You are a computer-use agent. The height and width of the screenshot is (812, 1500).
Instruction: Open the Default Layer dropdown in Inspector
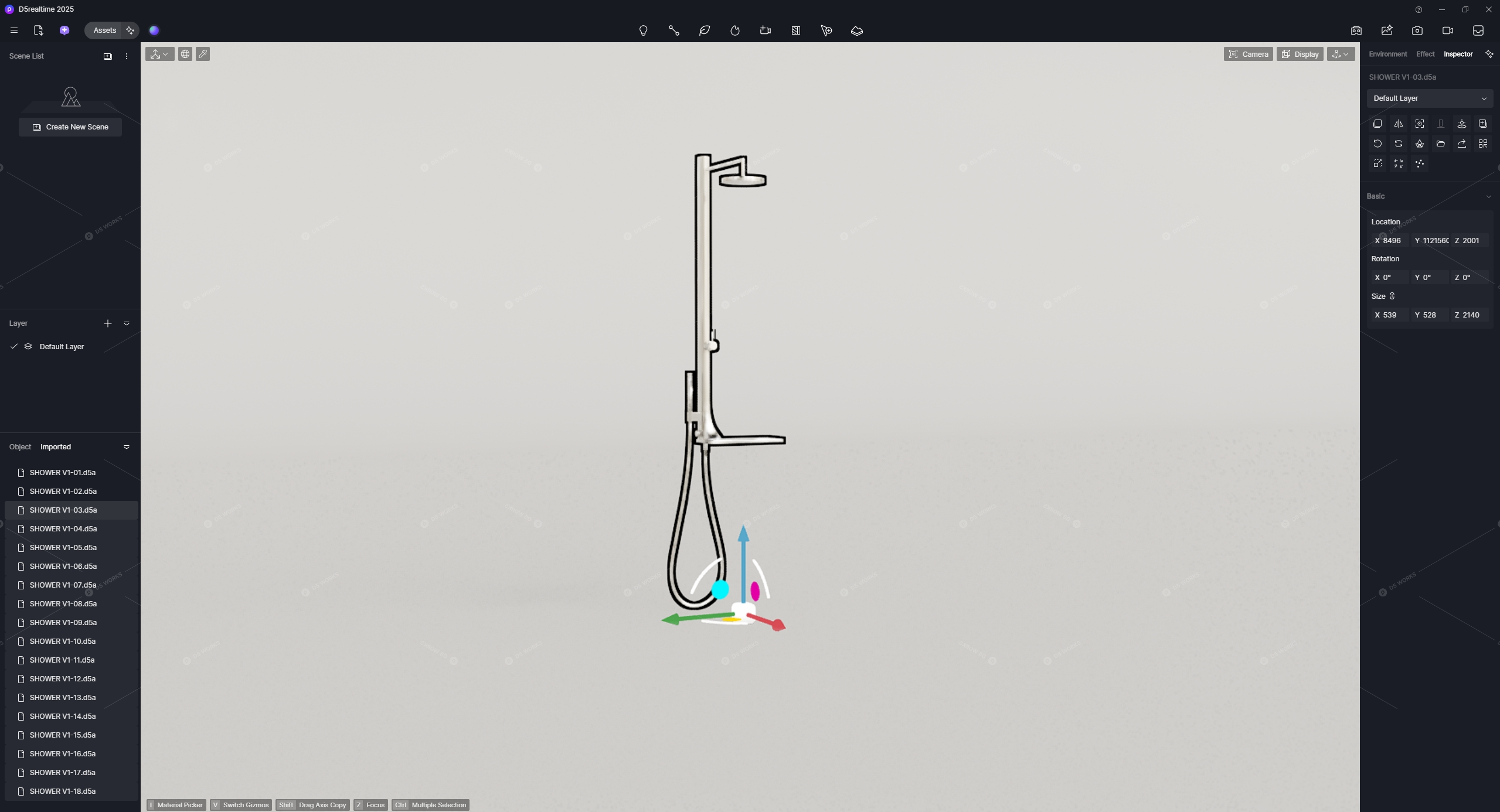point(1430,98)
